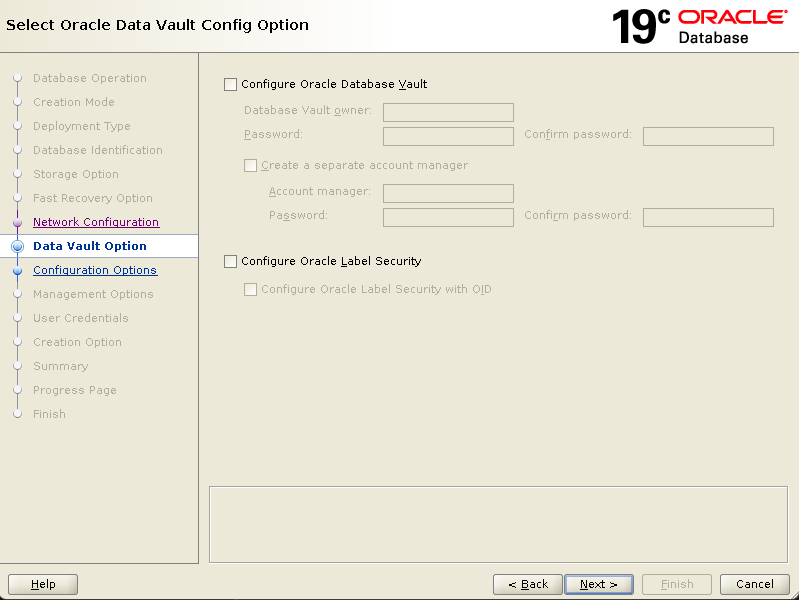This screenshot has height=600, width=799.
Task: Click the Password field under Vault owner
Action: pos(448,136)
